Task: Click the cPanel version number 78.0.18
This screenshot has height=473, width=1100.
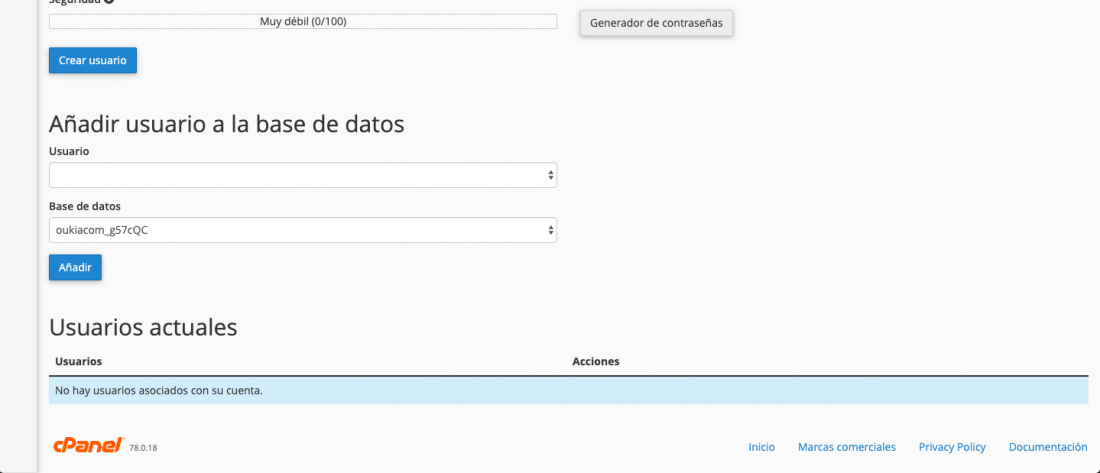Action: (143, 448)
